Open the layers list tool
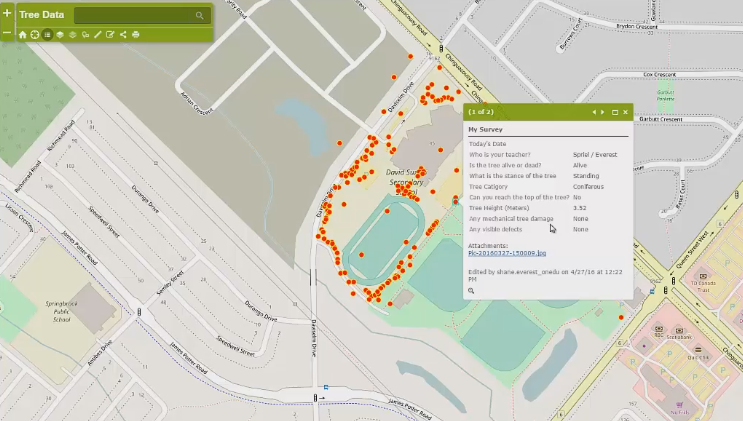The width and height of the screenshot is (743, 421). pos(60,35)
